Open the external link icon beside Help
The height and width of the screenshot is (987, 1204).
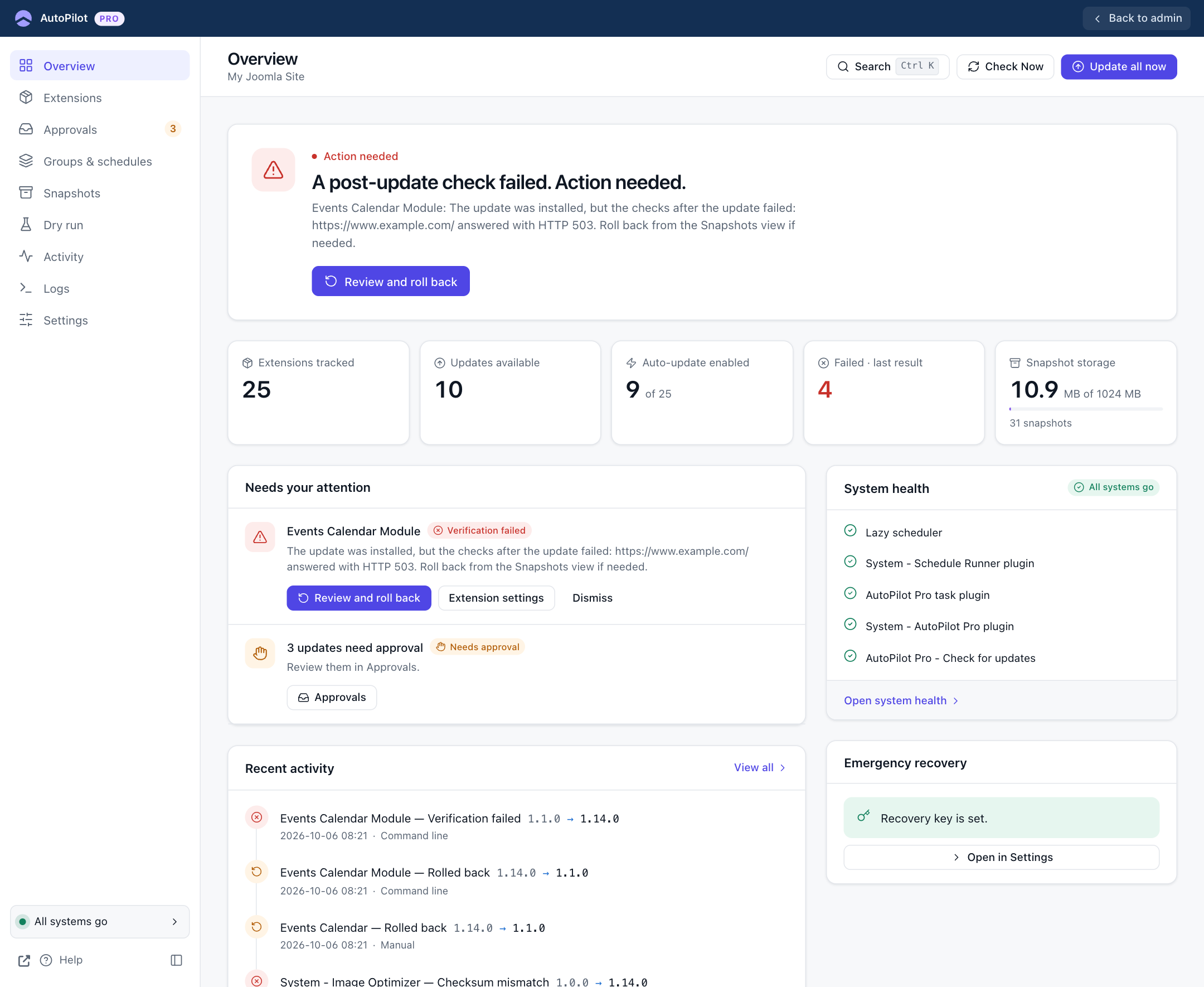pos(24,960)
